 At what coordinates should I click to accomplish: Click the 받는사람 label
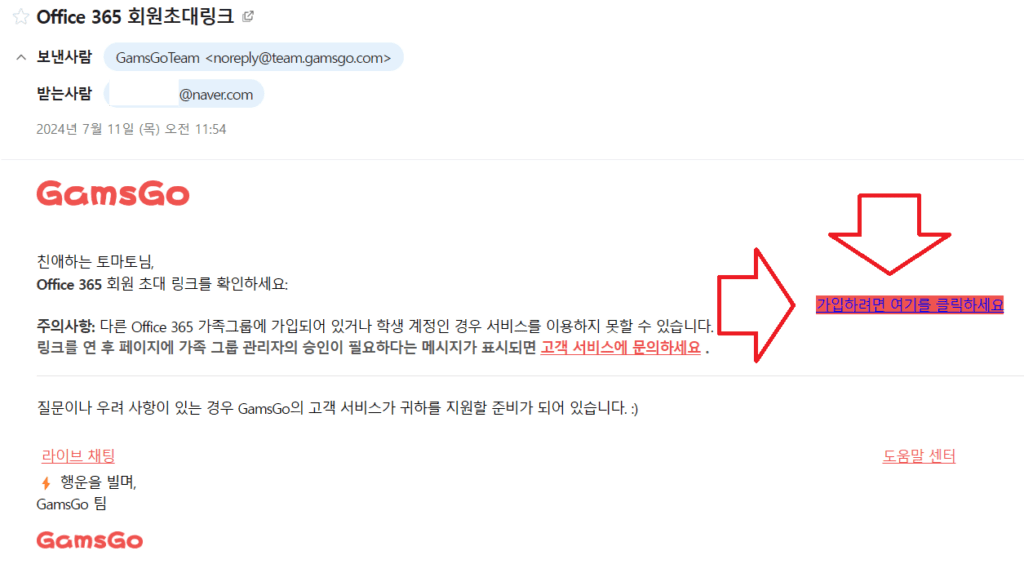(x=64, y=94)
